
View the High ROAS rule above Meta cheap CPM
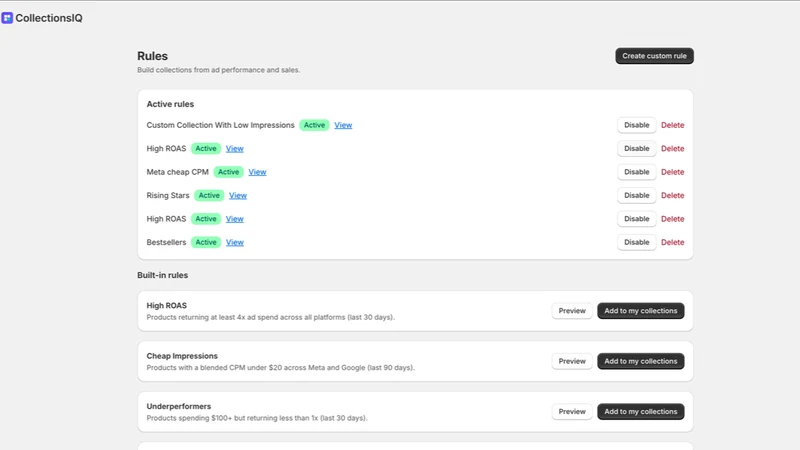(235, 148)
